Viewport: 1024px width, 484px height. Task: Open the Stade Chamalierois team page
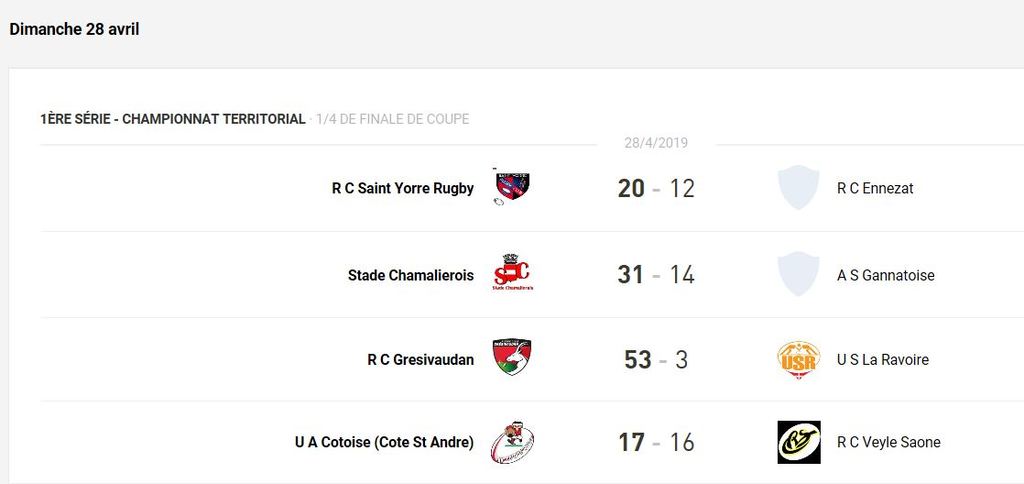(411, 275)
